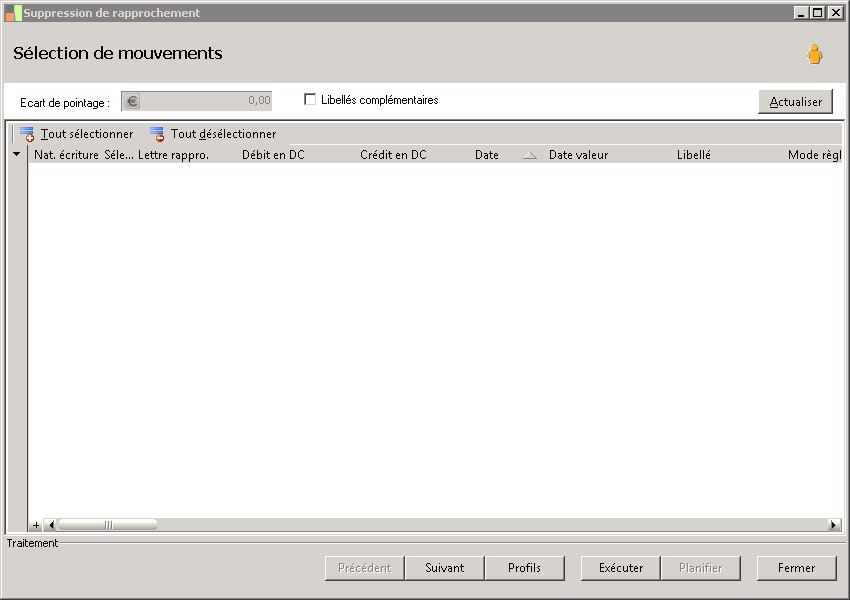Click the Date column header
Image resolution: width=850 pixels, height=600 pixels.
487,155
